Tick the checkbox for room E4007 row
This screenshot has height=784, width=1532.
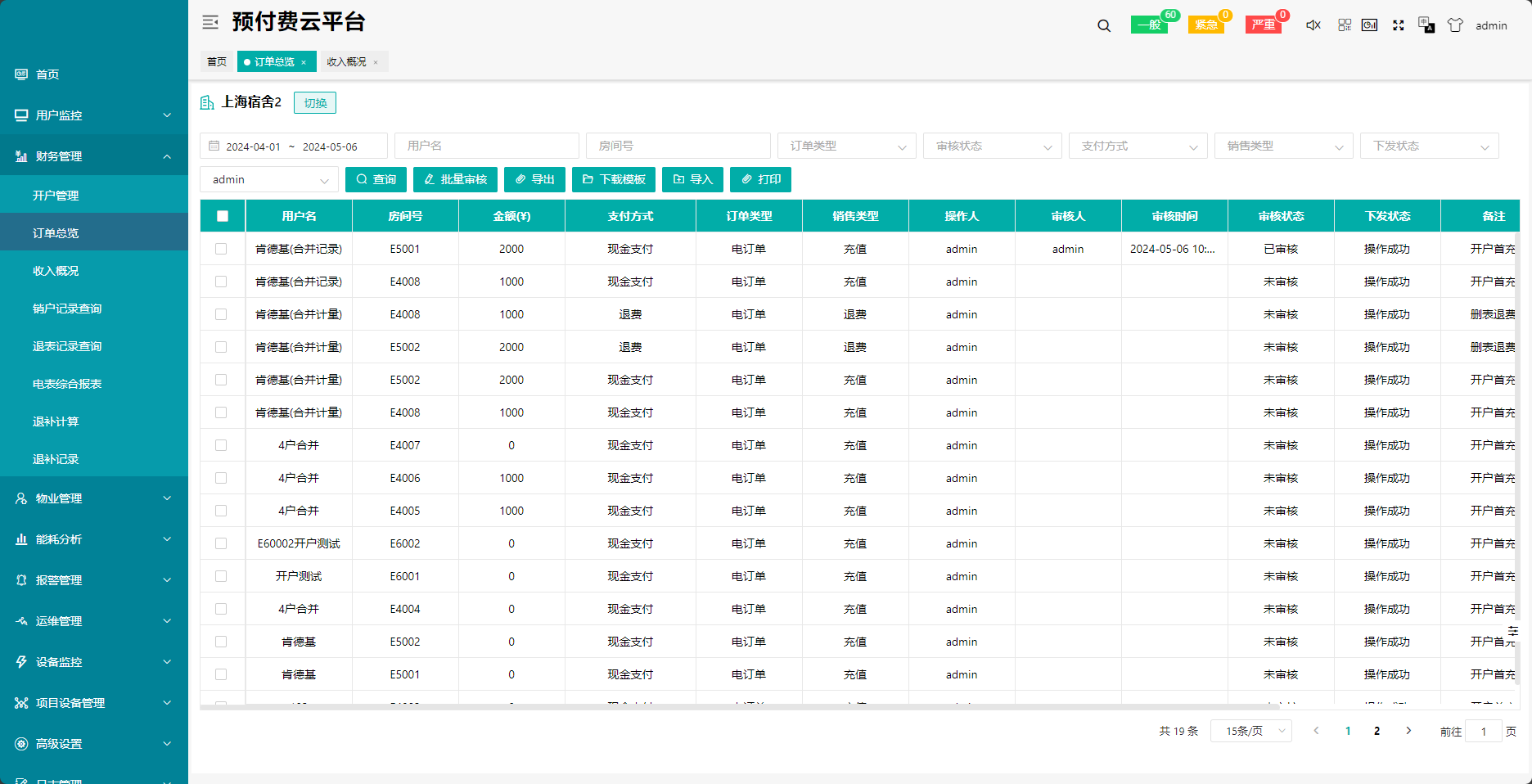[221, 445]
